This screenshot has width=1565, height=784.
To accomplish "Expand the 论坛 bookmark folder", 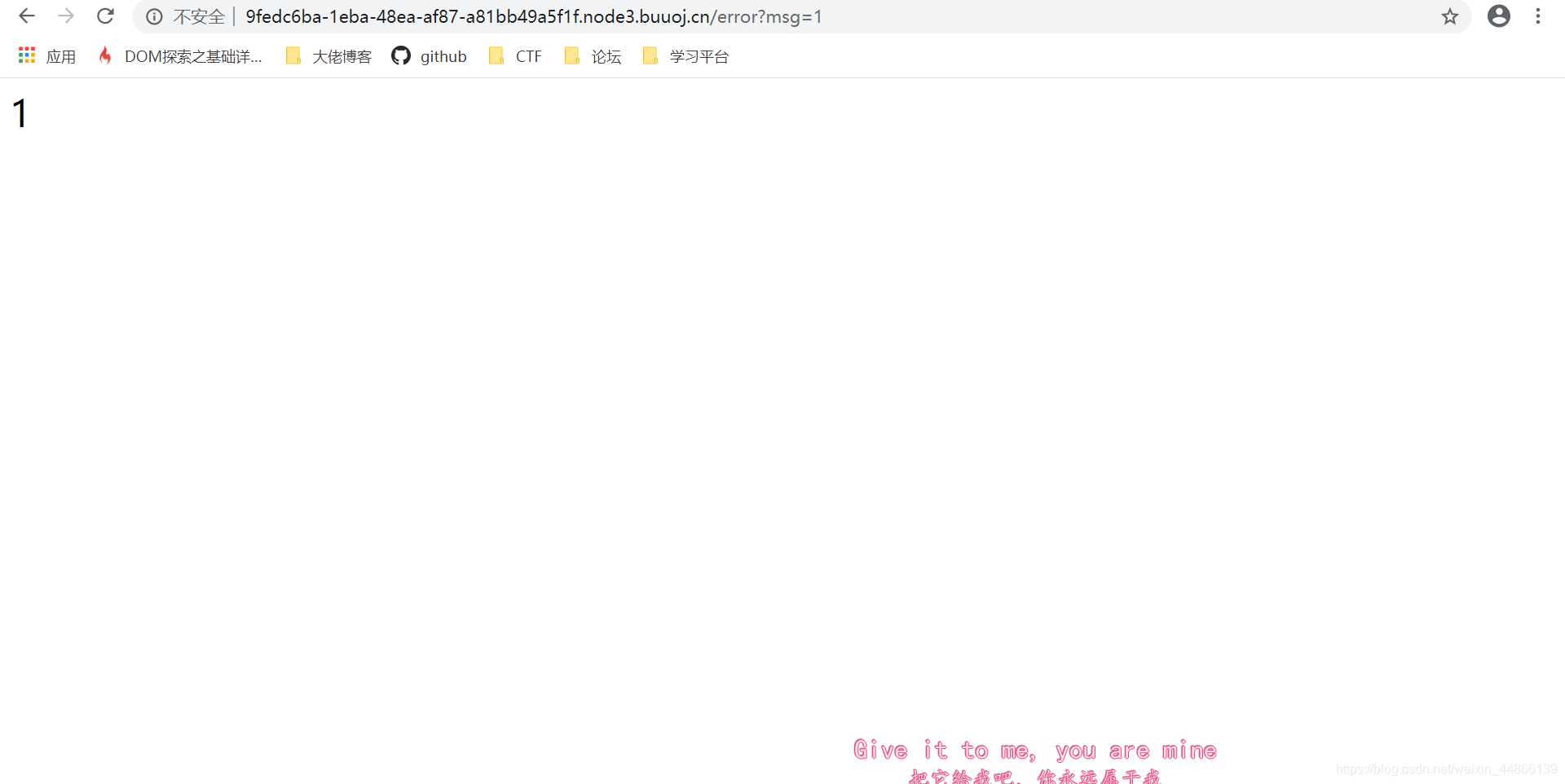I will [x=593, y=56].
